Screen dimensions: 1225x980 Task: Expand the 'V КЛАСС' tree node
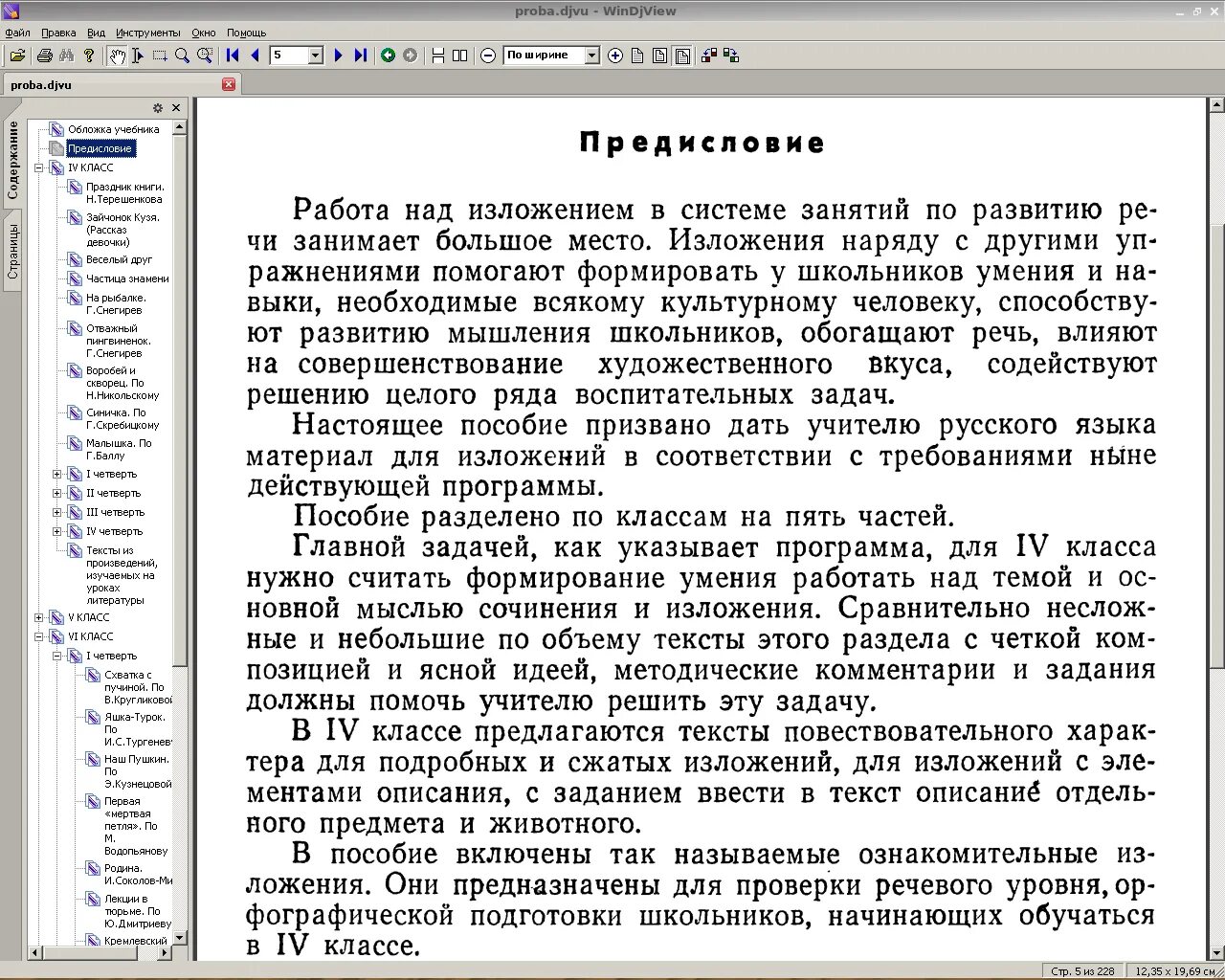tap(39, 617)
